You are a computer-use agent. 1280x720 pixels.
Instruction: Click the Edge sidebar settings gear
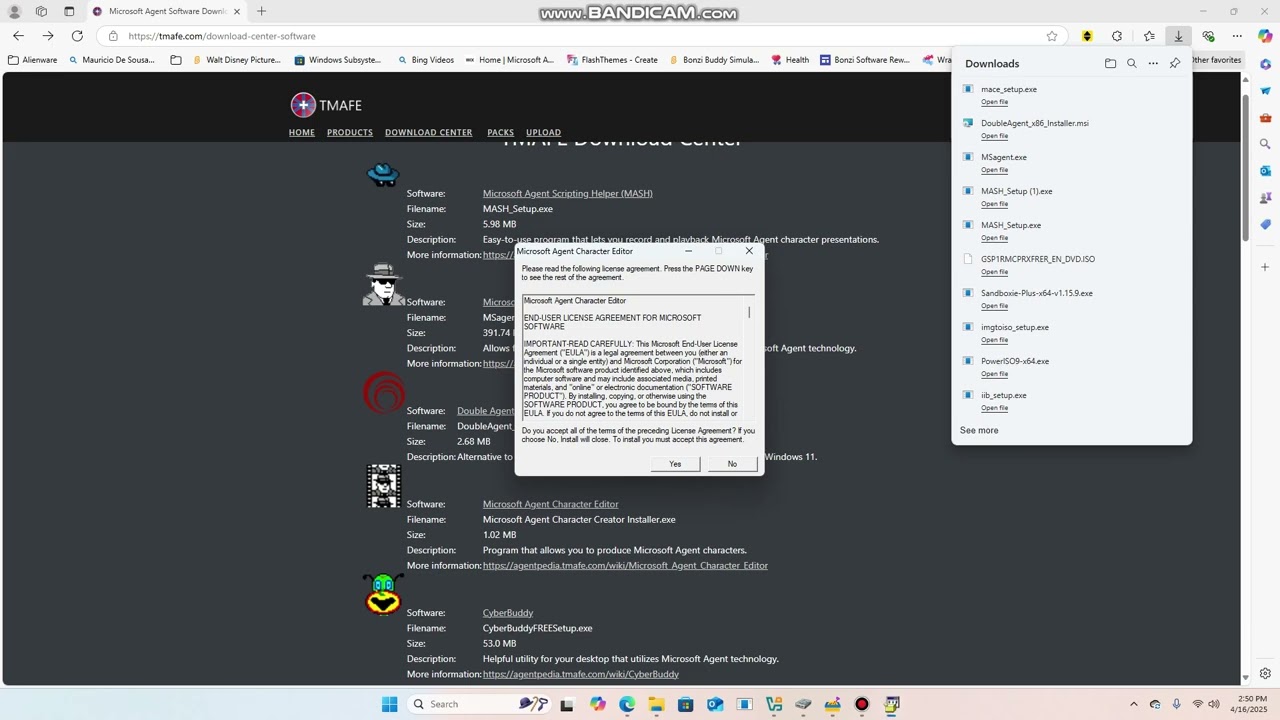[x=1265, y=673]
